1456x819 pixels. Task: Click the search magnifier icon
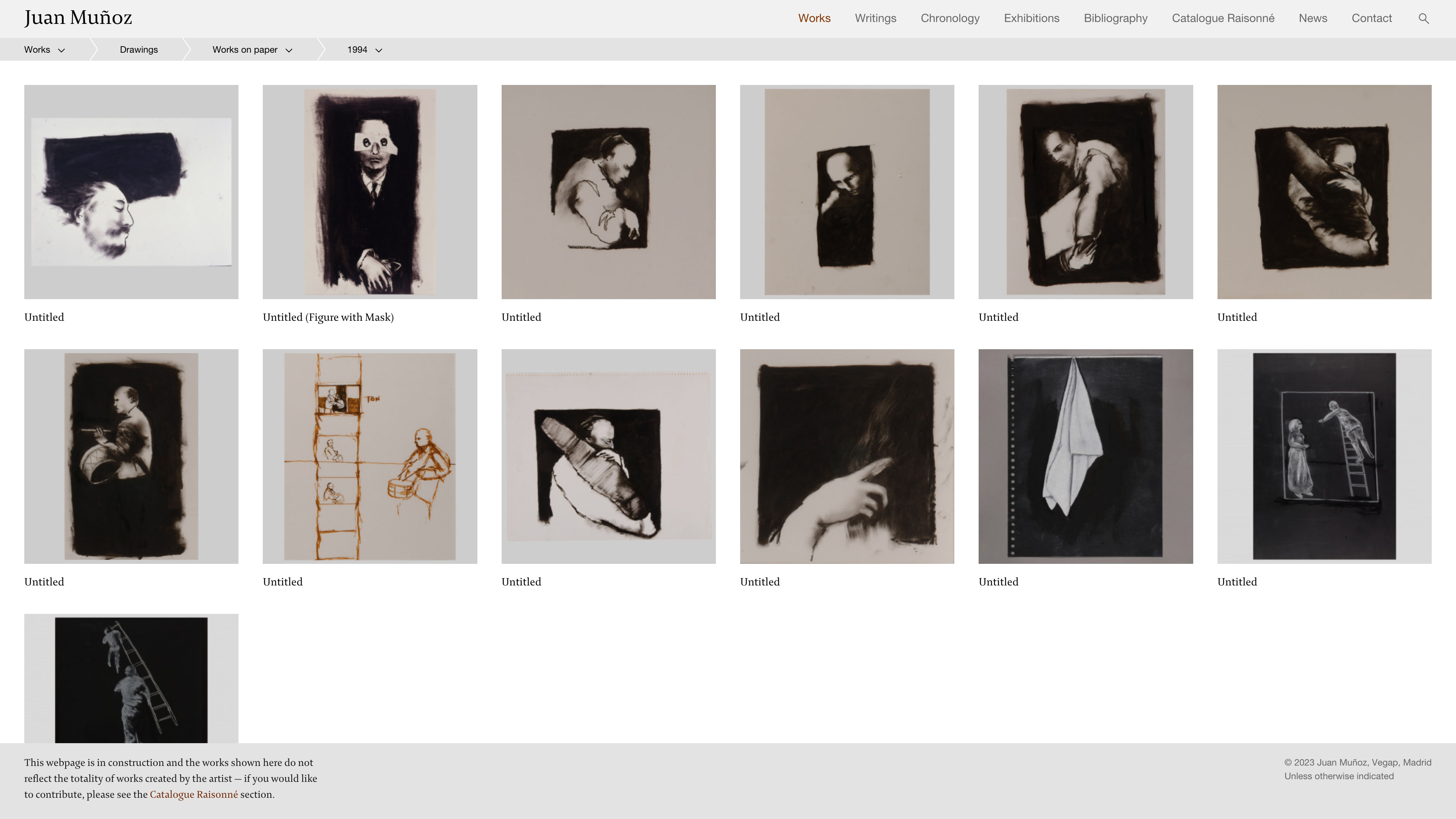pyautogui.click(x=1423, y=19)
